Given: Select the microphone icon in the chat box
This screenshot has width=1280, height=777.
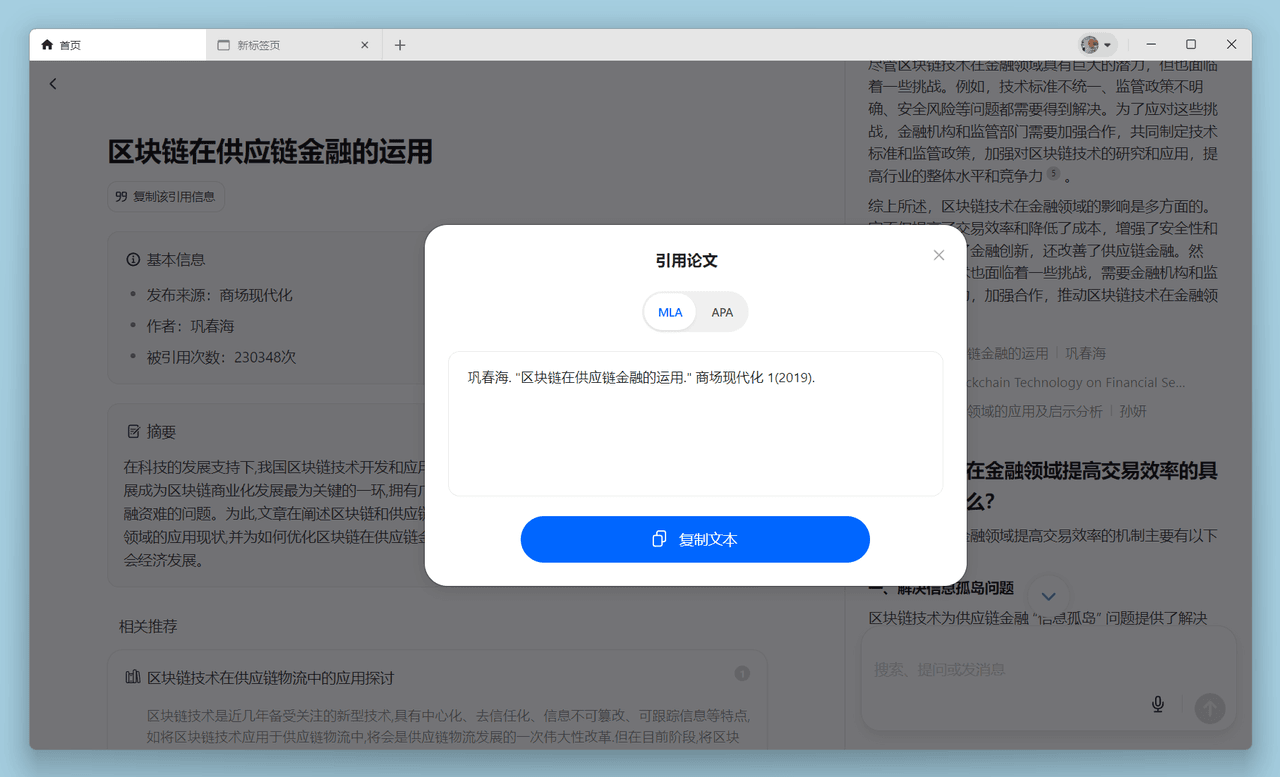Looking at the screenshot, I should pyautogui.click(x=1157, y=703).
